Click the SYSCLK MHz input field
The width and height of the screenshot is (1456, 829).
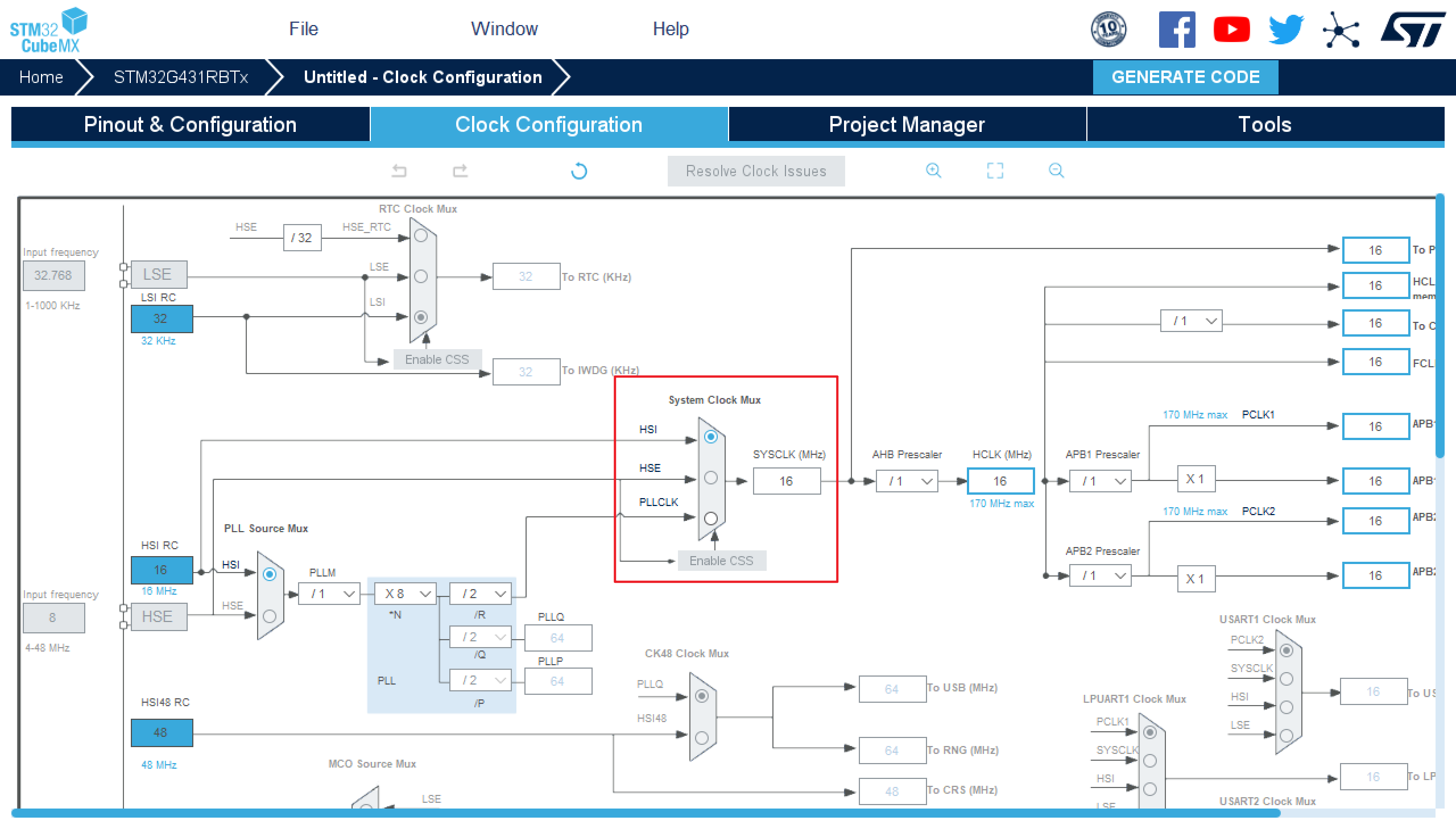tap(786, 481)
